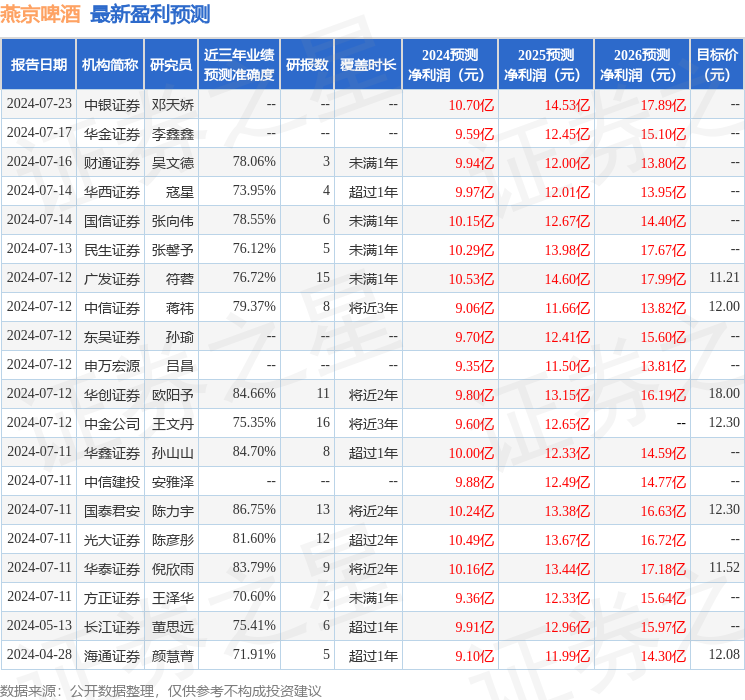Click date 2024-05-13
Image resolution: width=745 pixels, height=700 pixels.
point(39,625)
